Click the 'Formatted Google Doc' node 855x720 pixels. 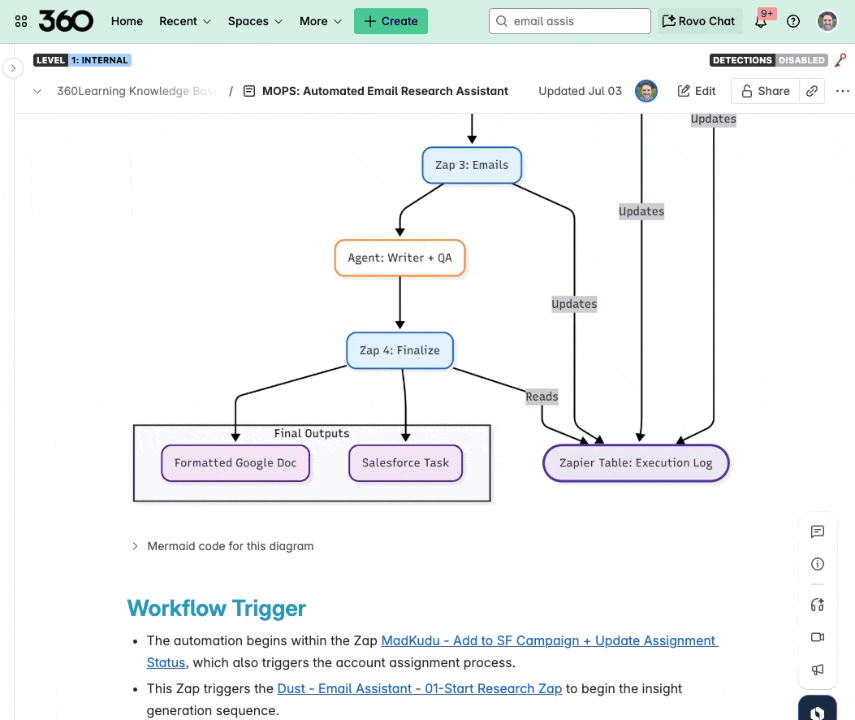click(x=236, y=463)
